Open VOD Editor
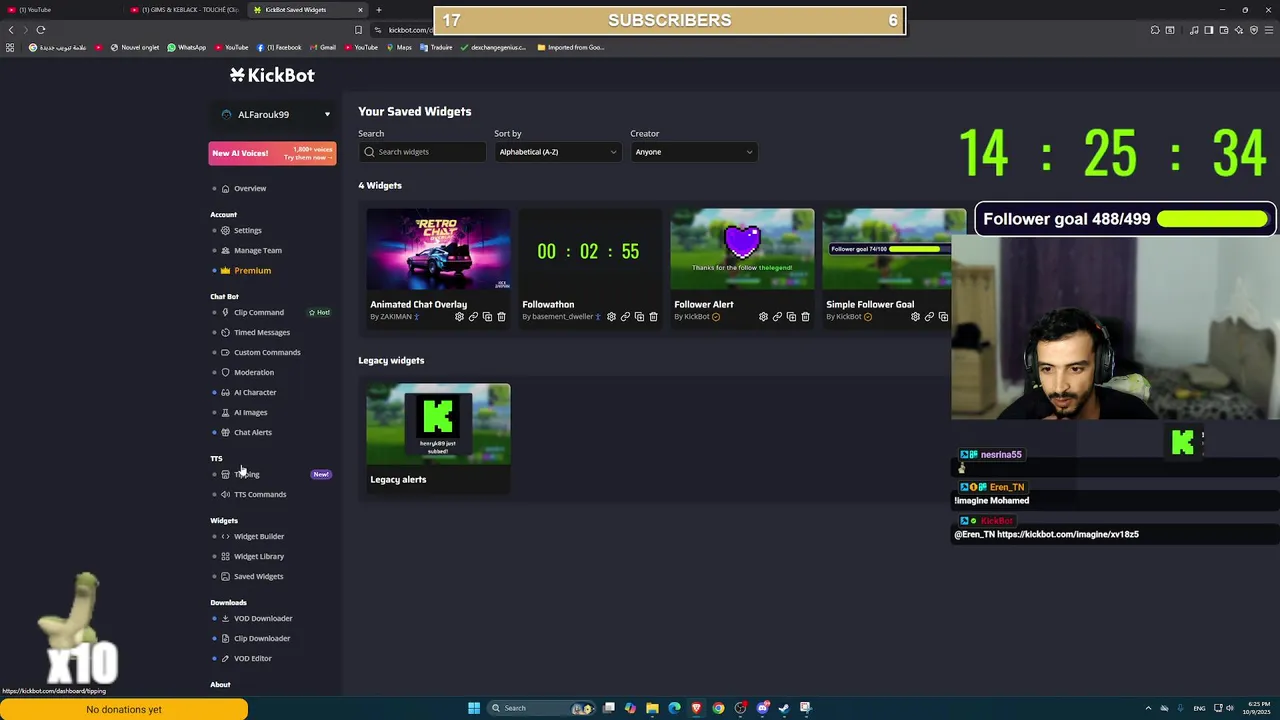This screenshot has width=1280, height=720. point(252,658)
